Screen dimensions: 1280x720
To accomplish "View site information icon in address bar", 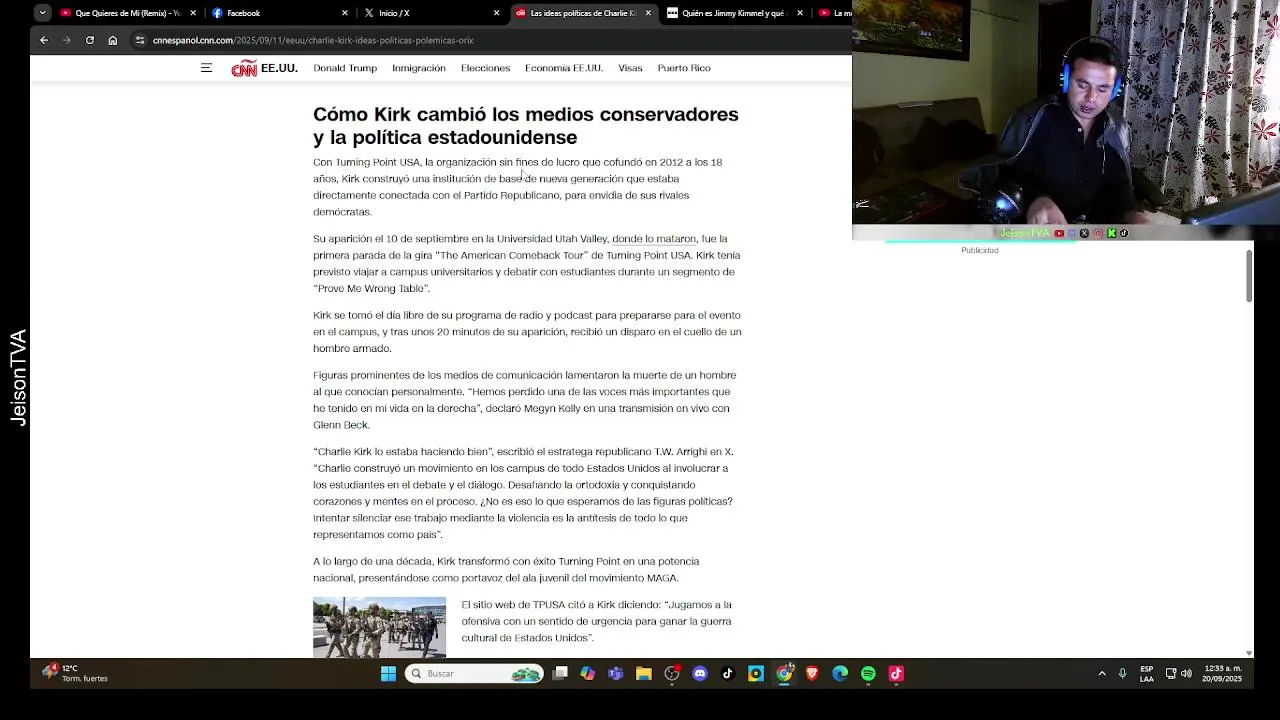I will click(141, 40).
